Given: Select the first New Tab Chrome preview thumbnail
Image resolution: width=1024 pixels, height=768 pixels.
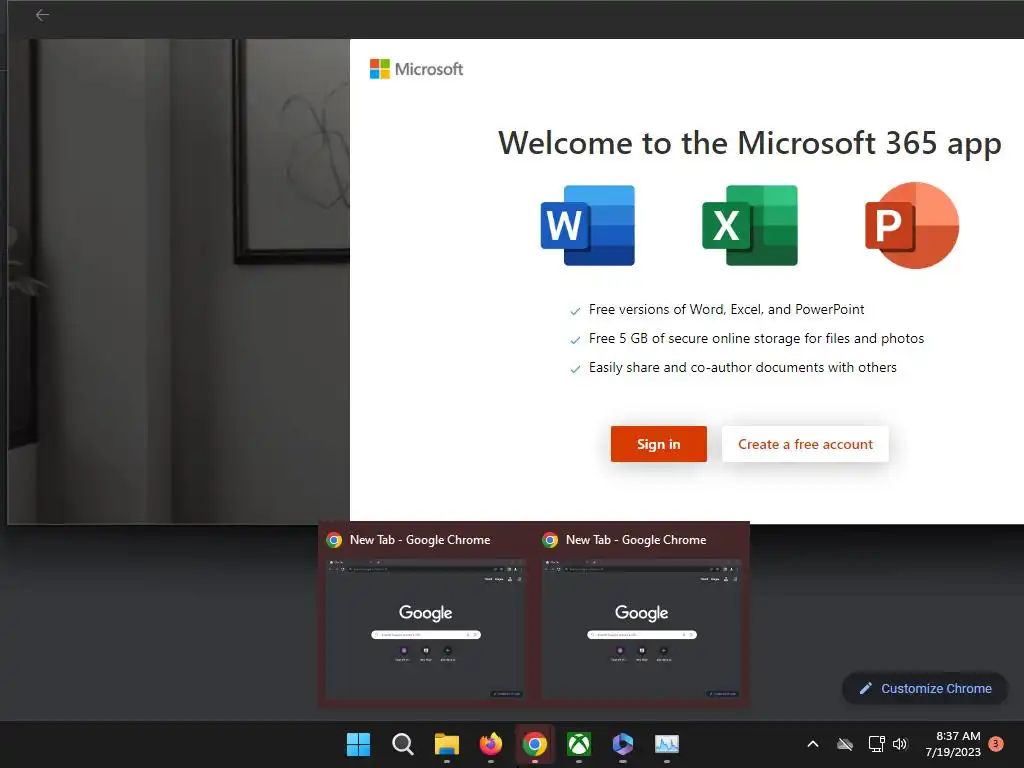Looking at the screenshot, I should point(426,630).
